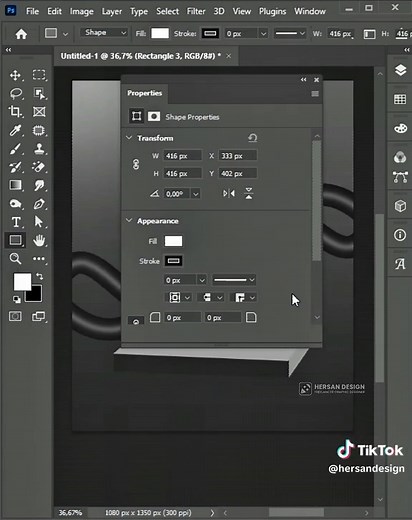Open the Layer menu

click(112, 12)
